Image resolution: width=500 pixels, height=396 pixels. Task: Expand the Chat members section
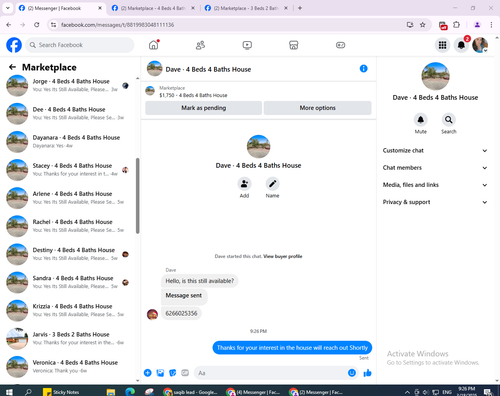(435, 168)
